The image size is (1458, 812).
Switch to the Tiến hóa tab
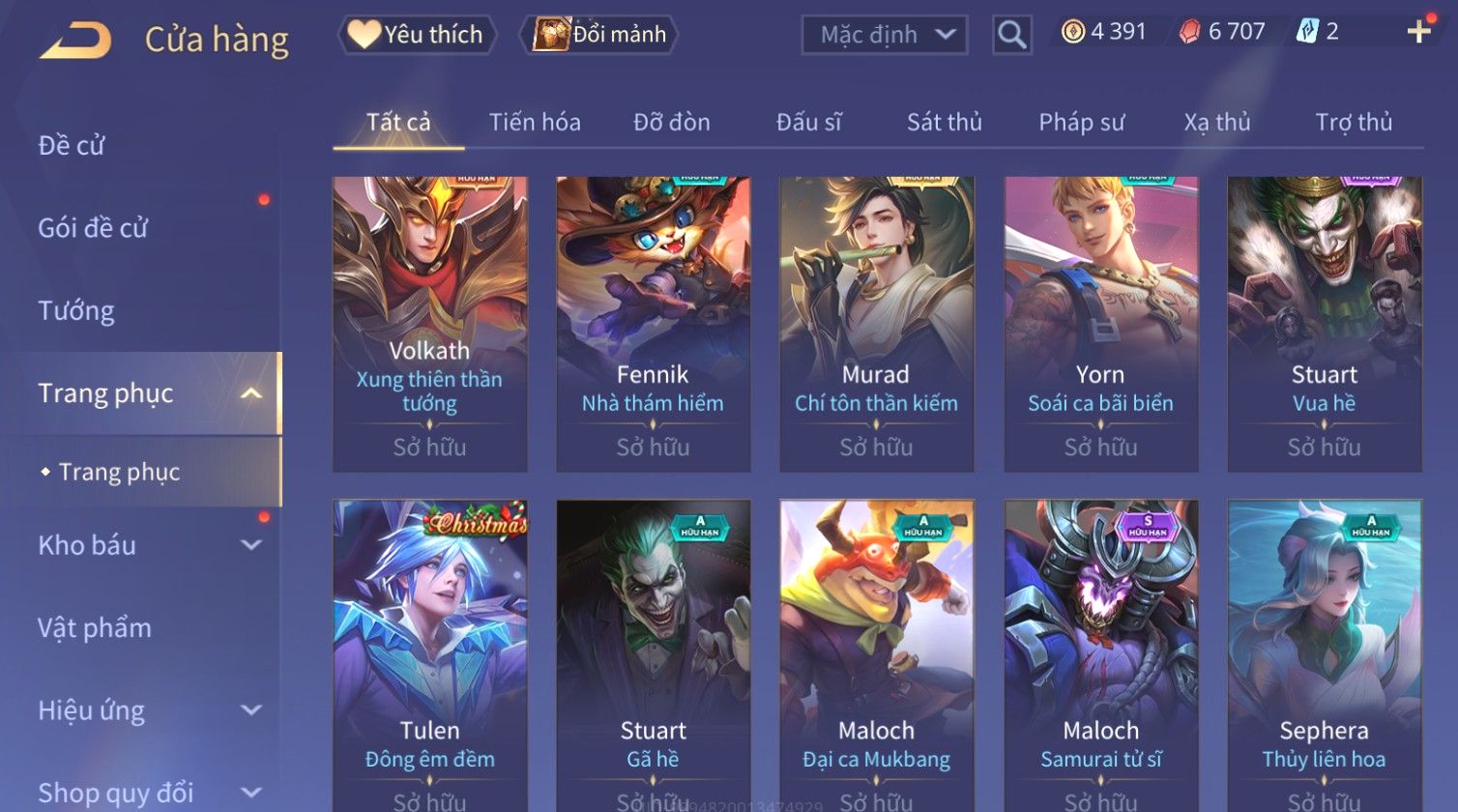[x=535, y=122]
